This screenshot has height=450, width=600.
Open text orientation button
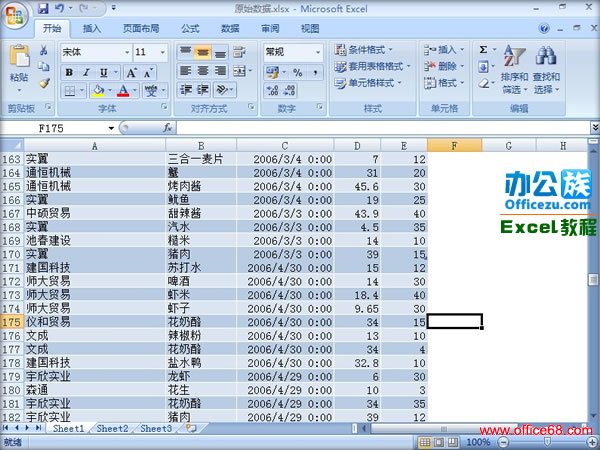tap(224, 90)
